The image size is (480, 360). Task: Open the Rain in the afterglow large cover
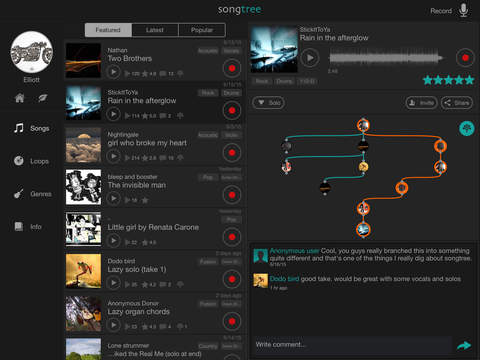pyautogui.click(x=274, y=49)
